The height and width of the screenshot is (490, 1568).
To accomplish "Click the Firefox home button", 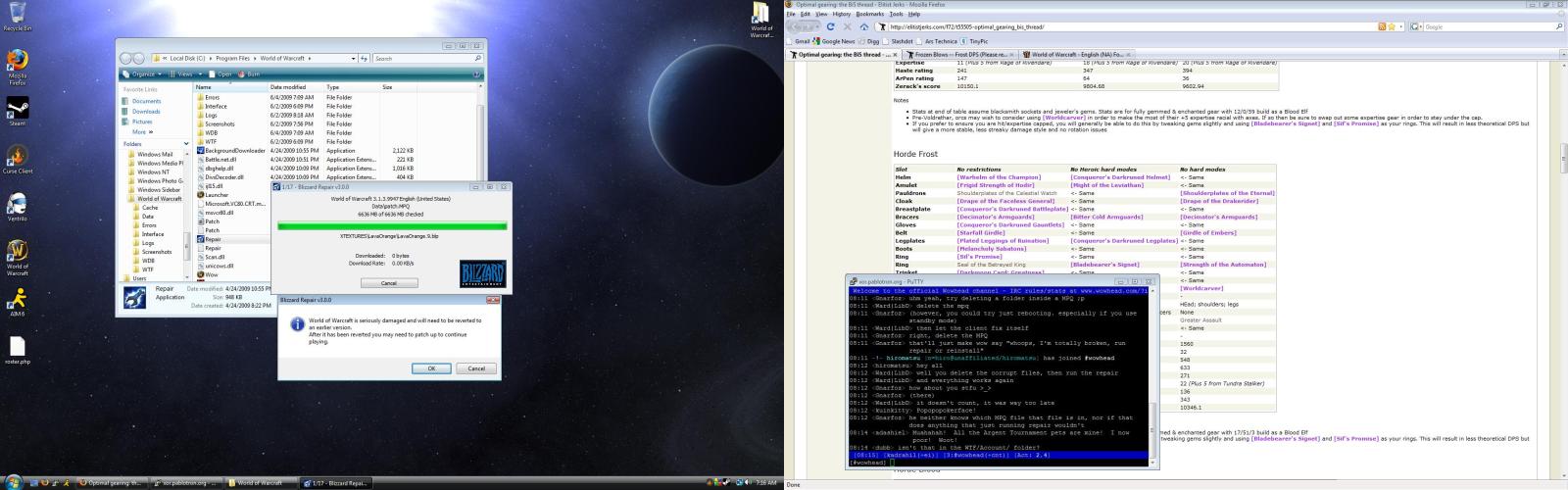I will (x=863, y=27).
